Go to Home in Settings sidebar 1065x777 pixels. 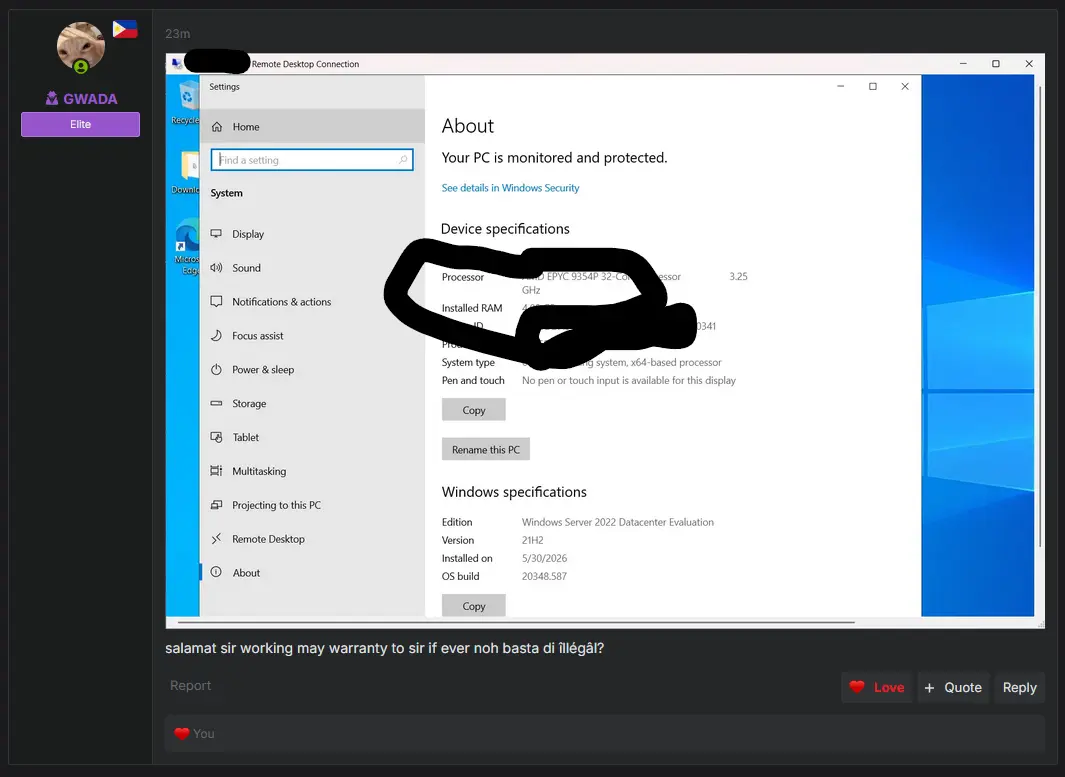click(x=312, y=126)
